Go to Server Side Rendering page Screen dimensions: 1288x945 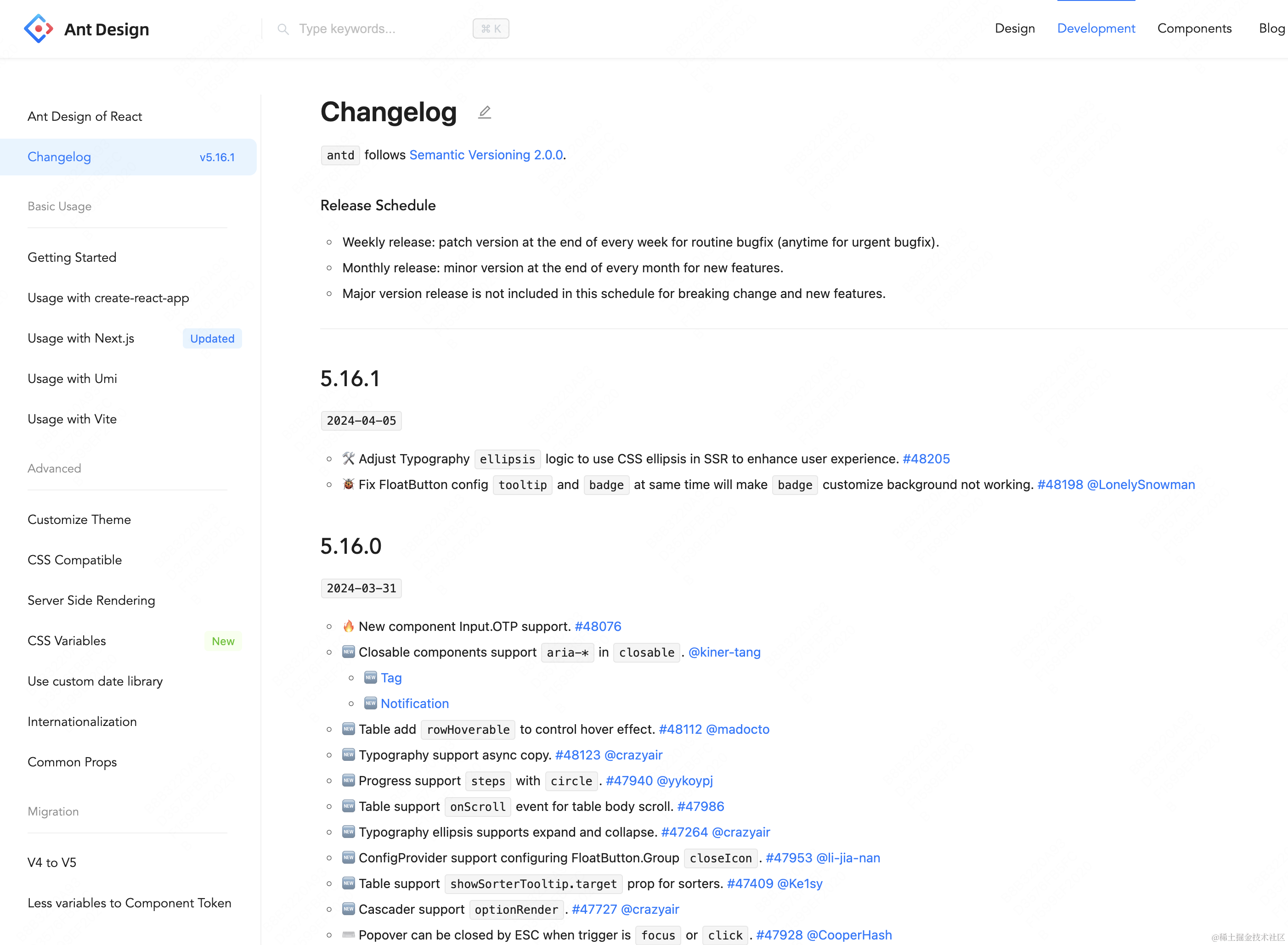pyautogui.click(x=91, y=600)
